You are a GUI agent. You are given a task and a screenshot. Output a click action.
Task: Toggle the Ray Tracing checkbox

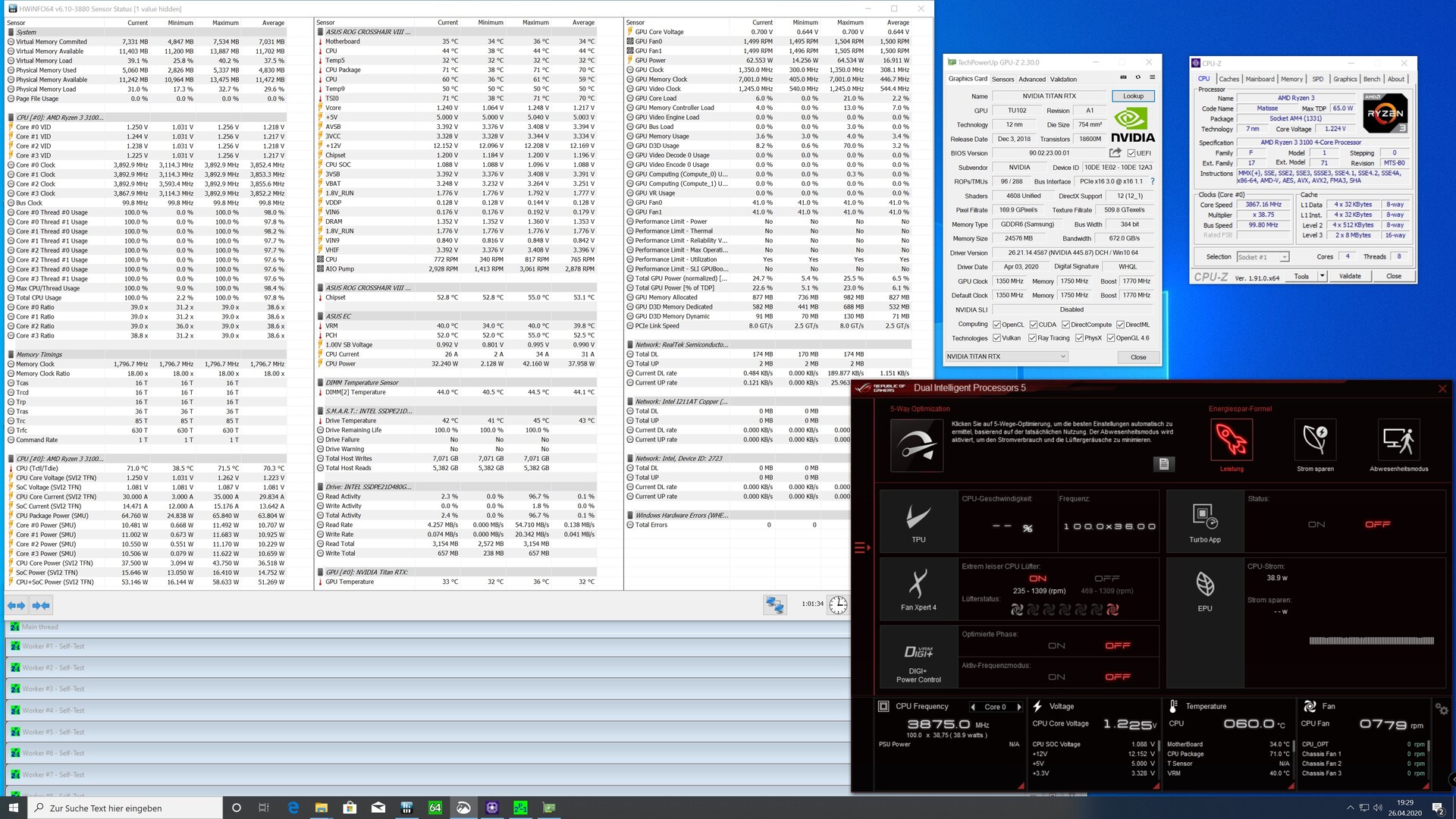click(x=1032, y=338)
